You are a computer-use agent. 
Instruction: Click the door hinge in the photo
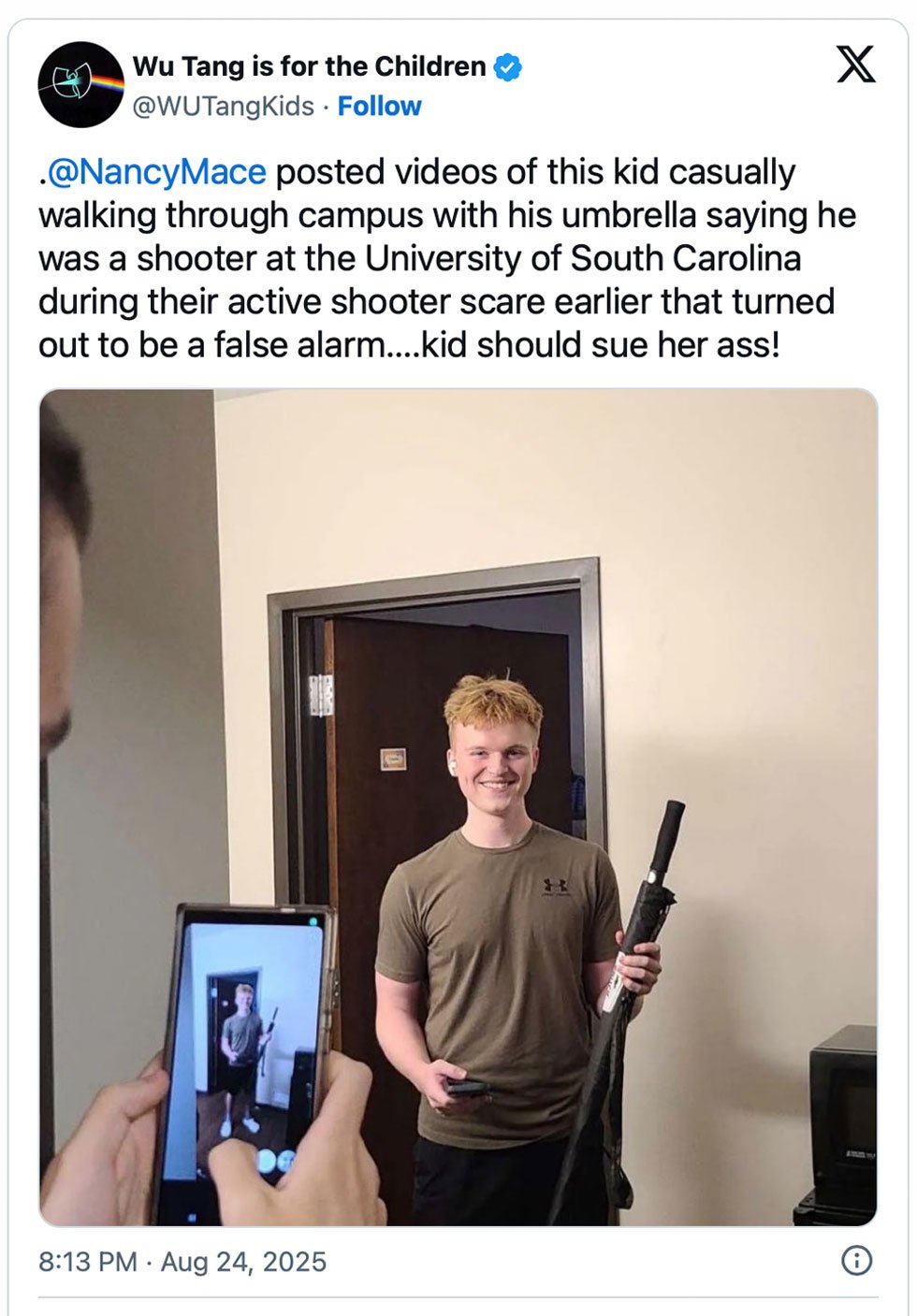click(x=321, y=695)
